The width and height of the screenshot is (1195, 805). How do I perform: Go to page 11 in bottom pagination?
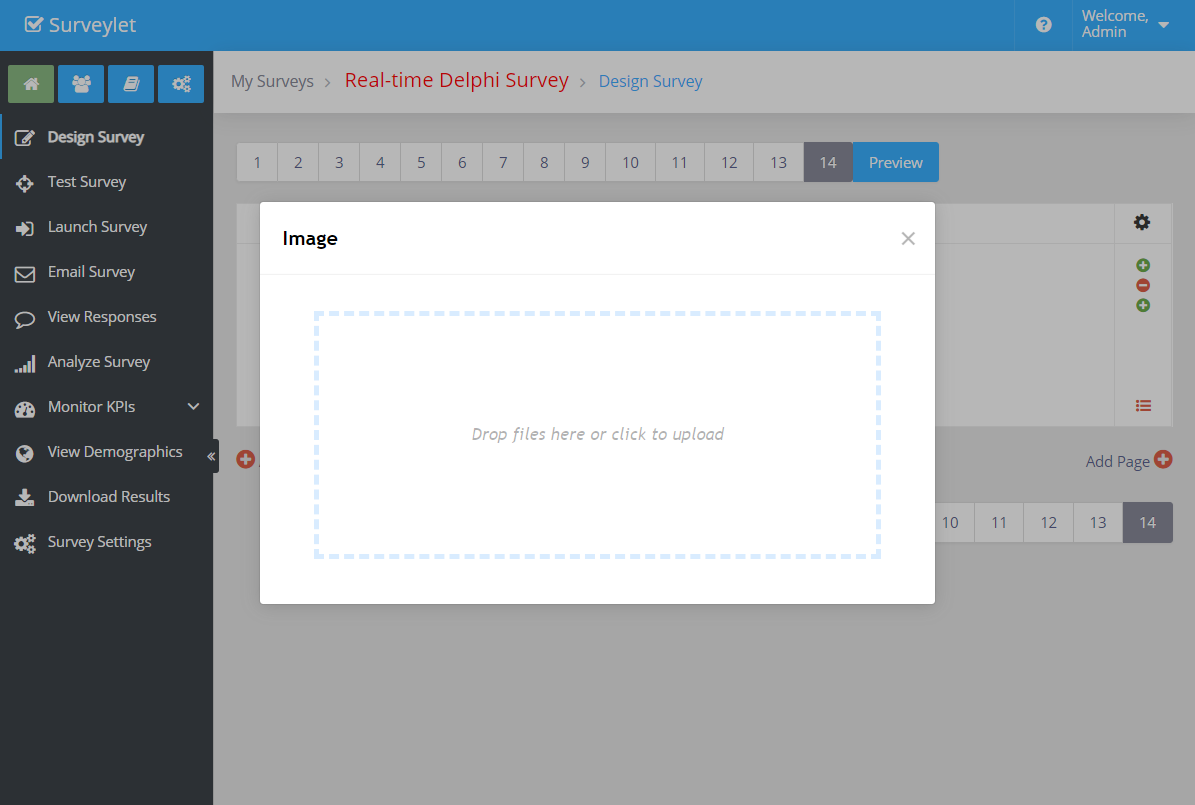click(999, 523)
